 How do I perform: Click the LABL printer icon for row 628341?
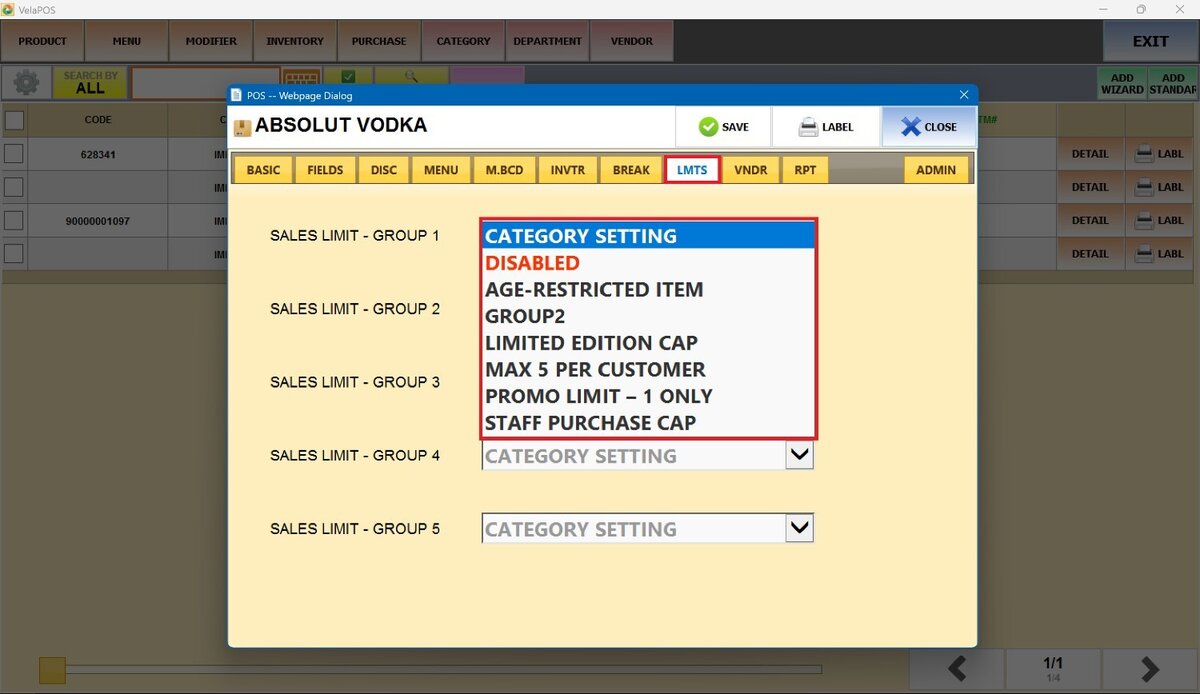point(1162,154)
